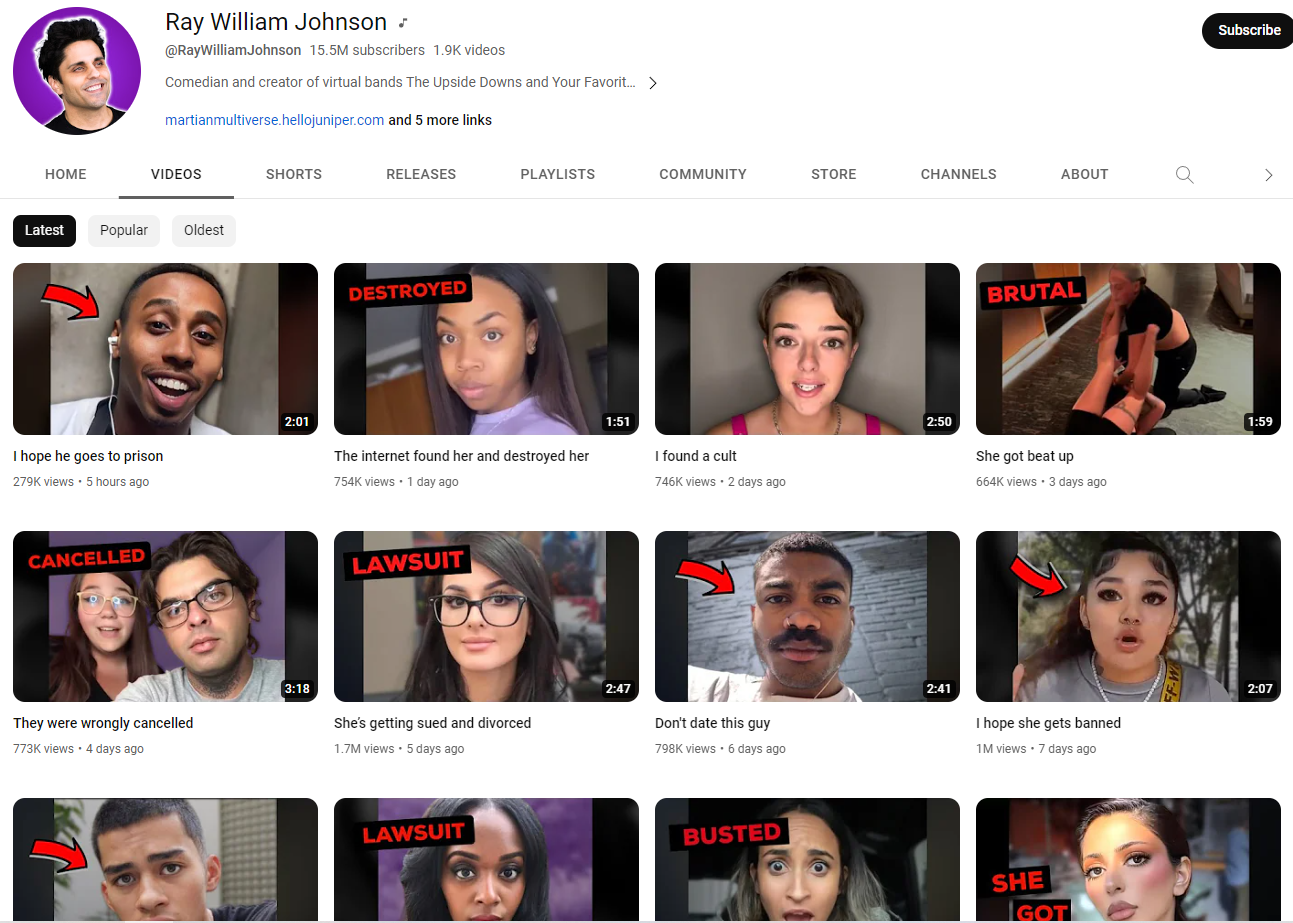Click the 'I hope she gets banned' title

[x=1048, y=723]
